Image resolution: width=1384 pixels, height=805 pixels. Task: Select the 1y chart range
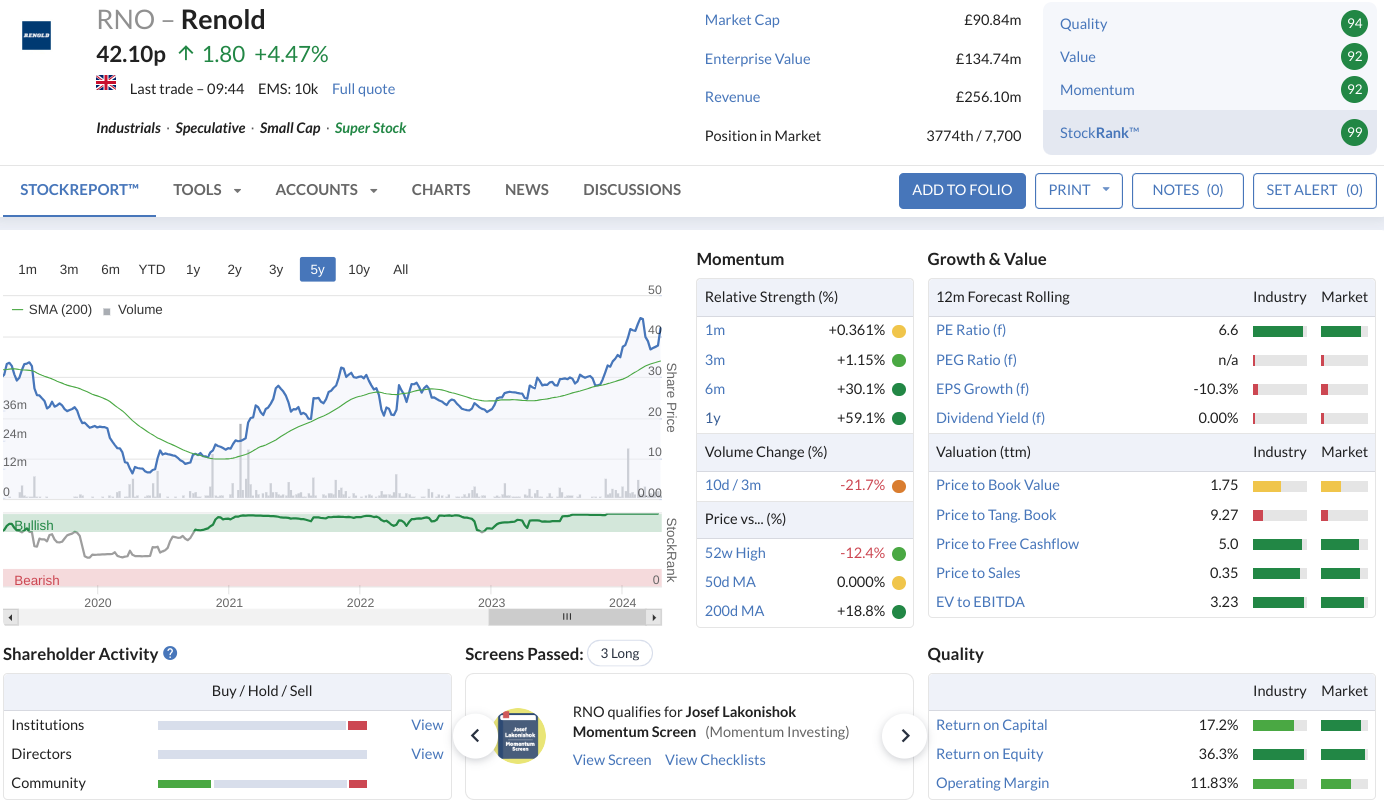[193, 269]
